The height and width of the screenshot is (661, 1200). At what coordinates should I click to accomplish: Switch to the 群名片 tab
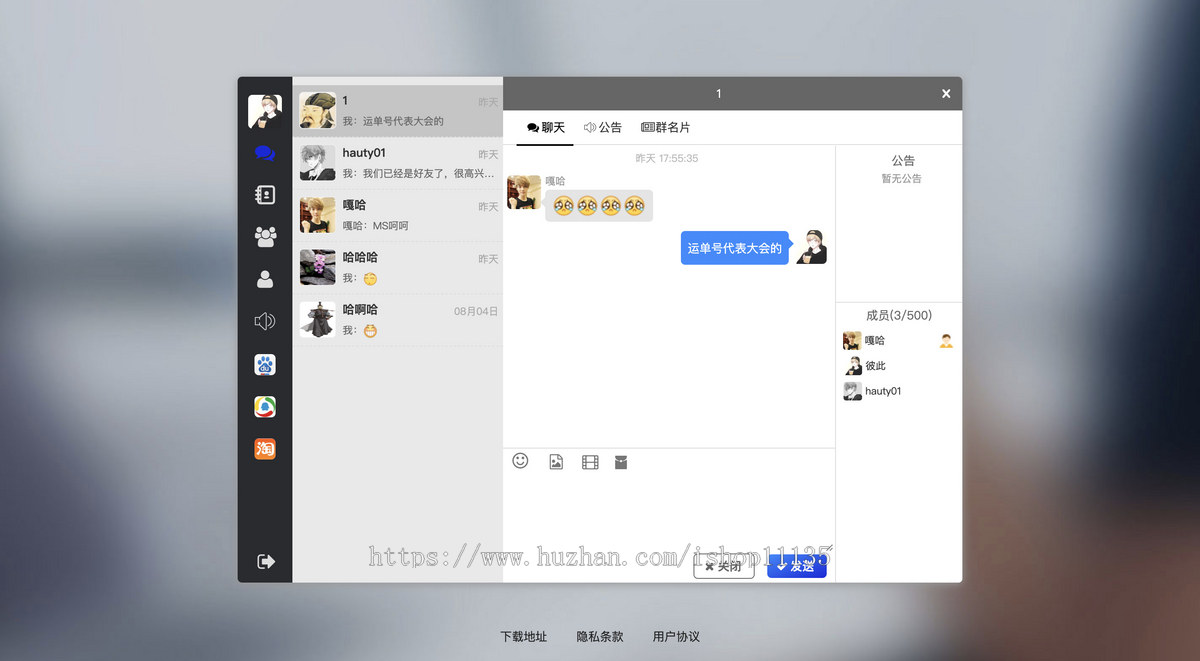pyautogui.click(x=666, y=128)
